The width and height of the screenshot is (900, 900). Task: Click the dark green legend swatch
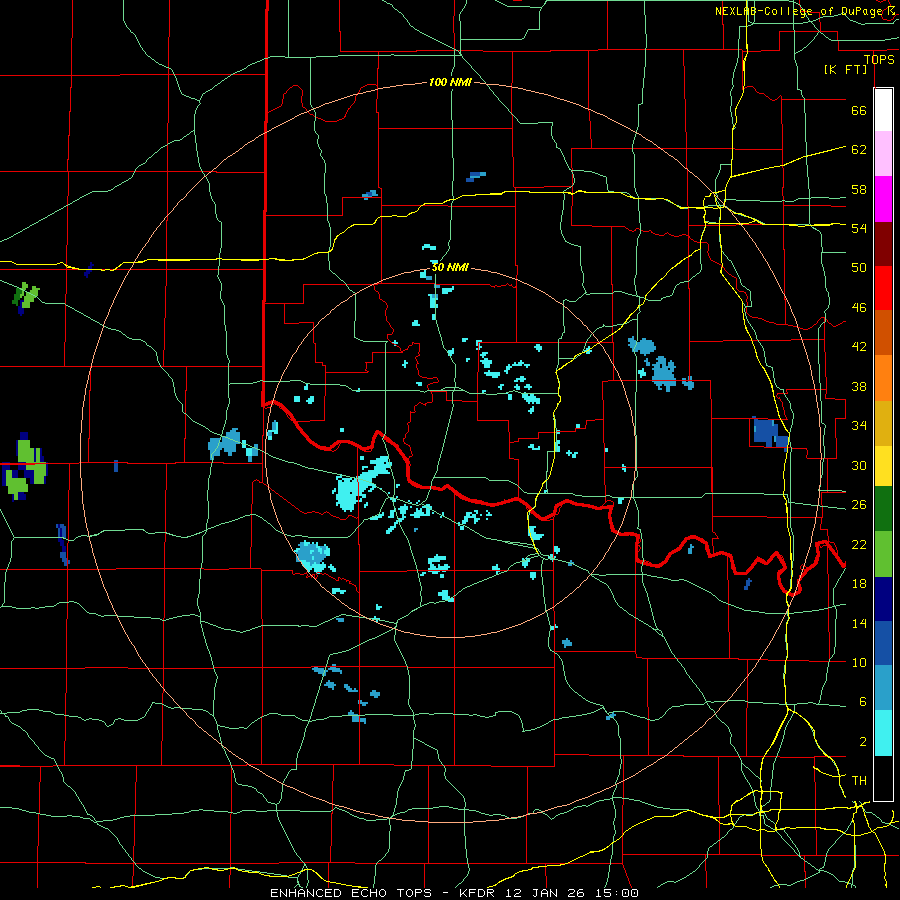coord(883,509)
